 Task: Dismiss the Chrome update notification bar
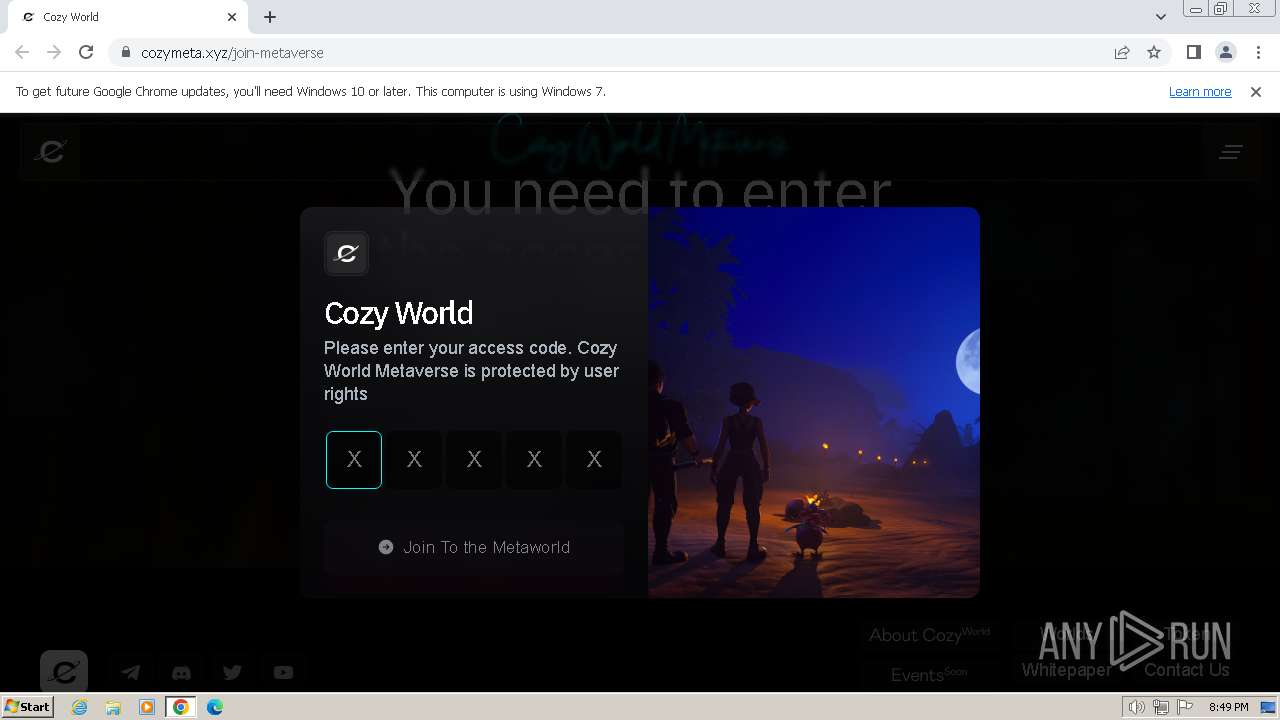click(1256, 91)
